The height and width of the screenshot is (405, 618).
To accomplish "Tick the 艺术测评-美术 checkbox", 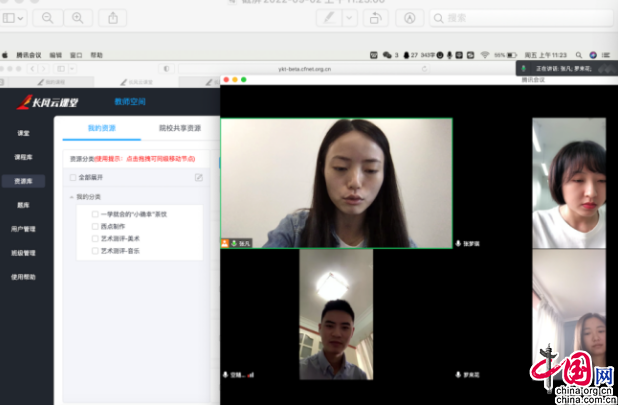I will click(x=95, y=238).
